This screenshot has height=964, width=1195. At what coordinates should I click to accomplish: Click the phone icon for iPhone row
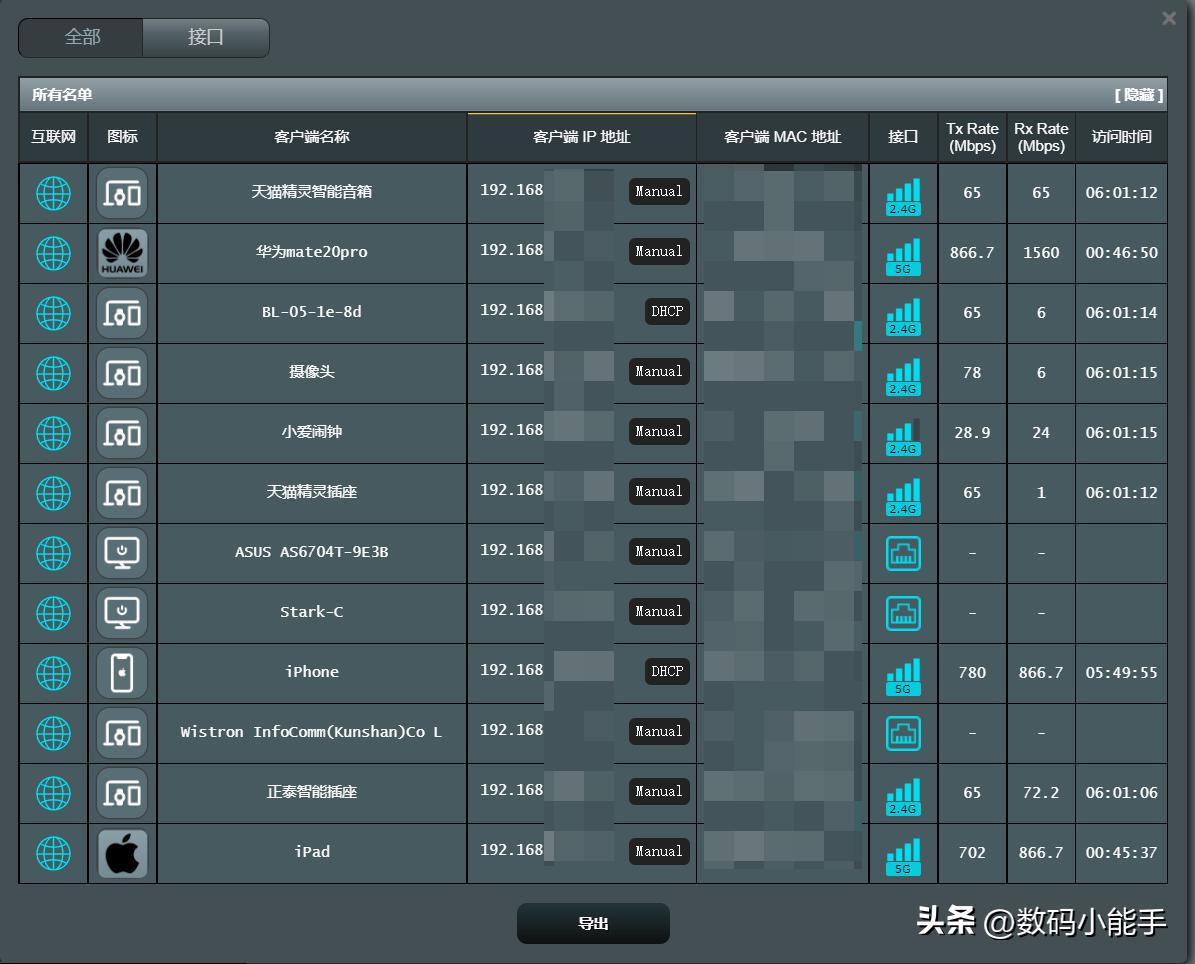123,673
